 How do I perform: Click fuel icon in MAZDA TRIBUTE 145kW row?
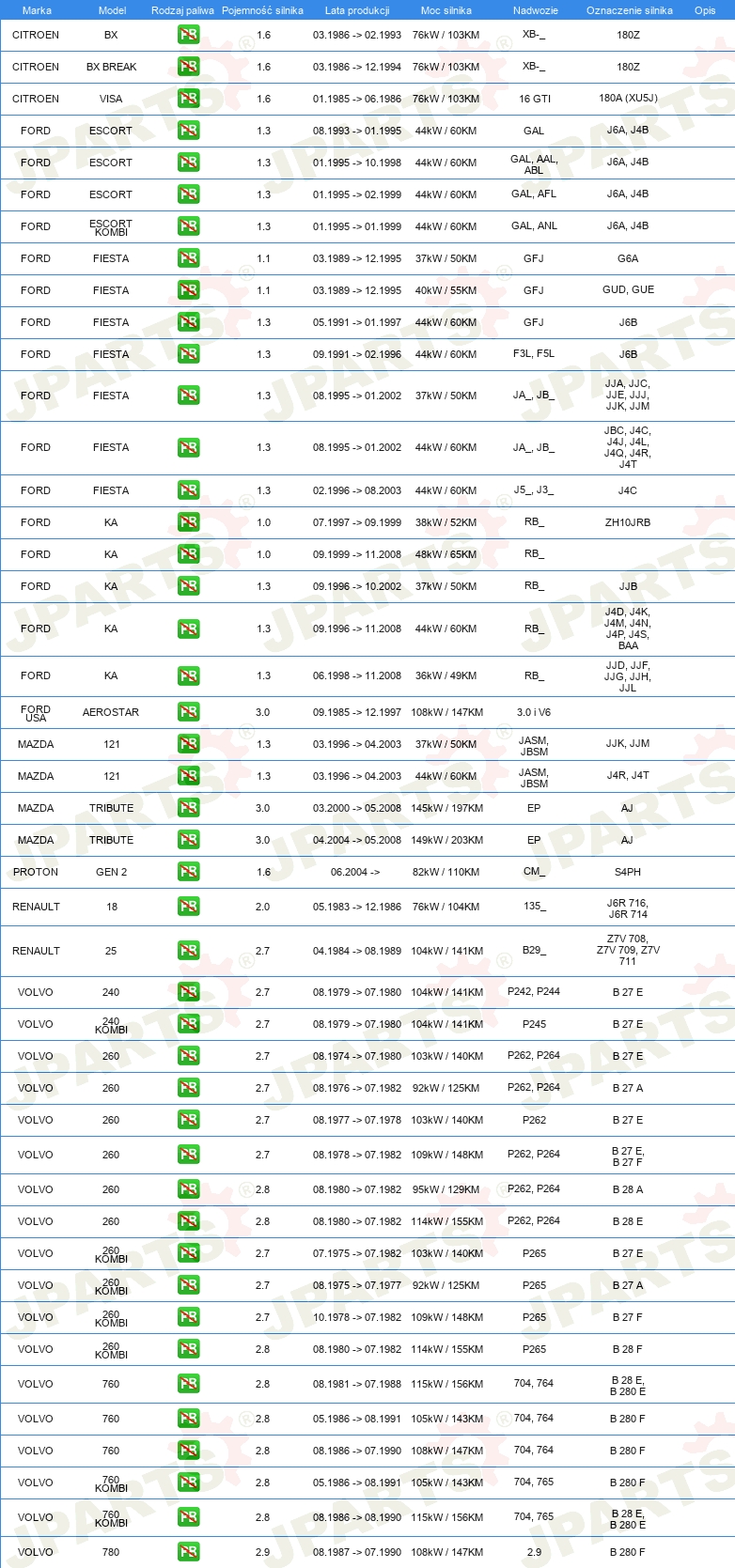(x=188, y=808)
